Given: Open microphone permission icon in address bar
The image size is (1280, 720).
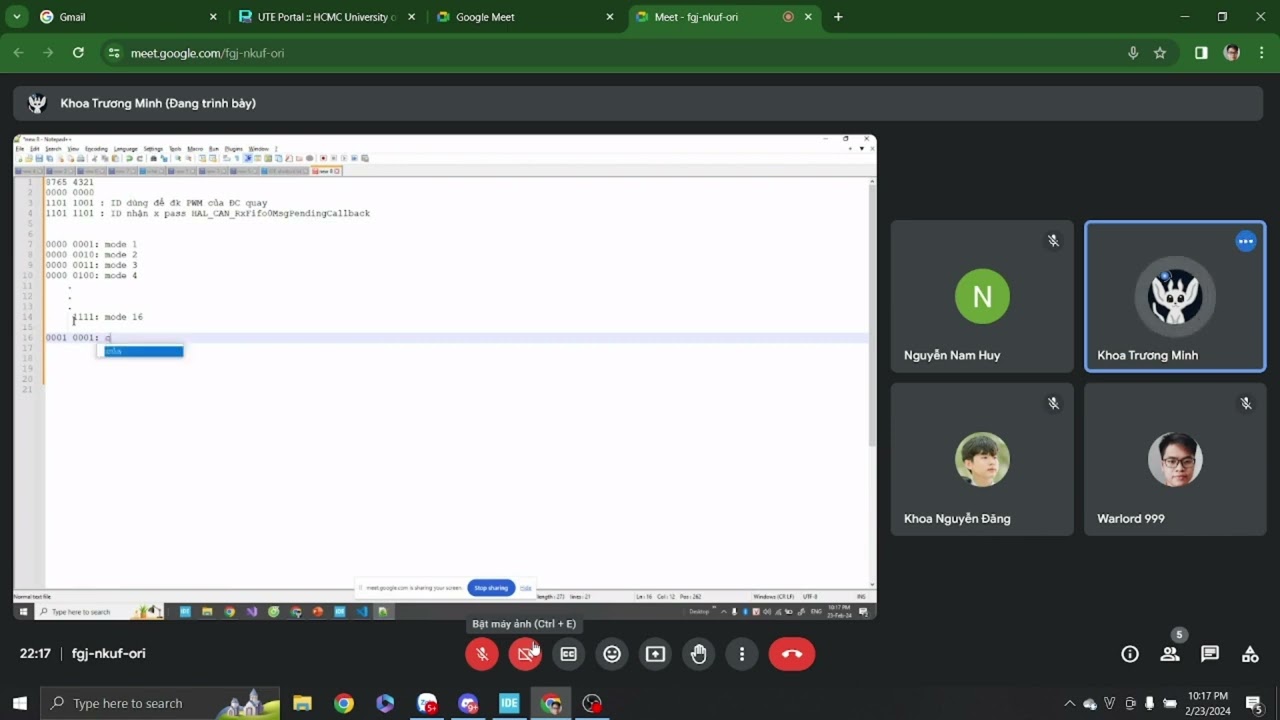Looking at the screenshot, I should click(1133, 53).
